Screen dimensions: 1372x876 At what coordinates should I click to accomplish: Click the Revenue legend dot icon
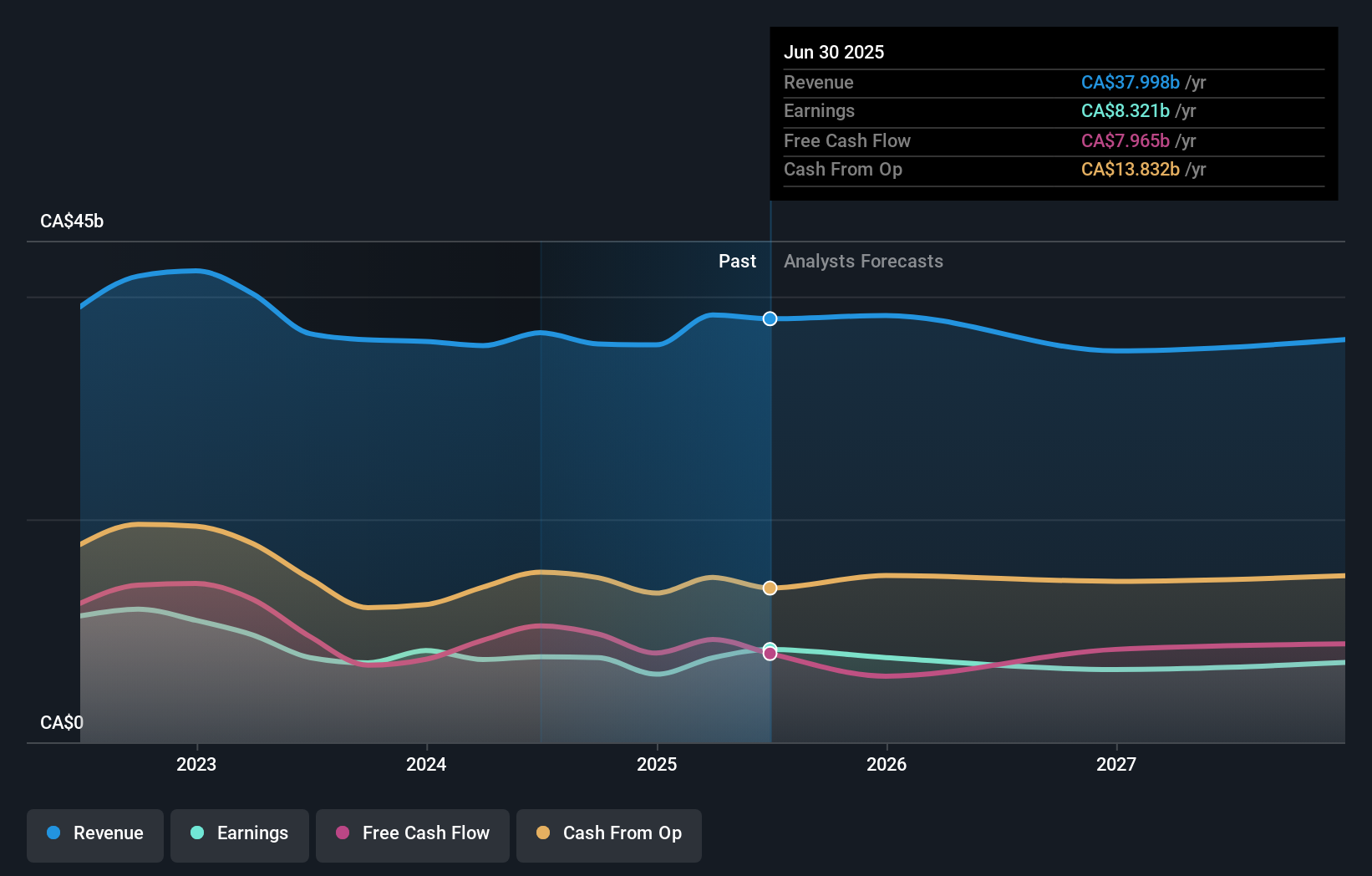coord(53,833)
